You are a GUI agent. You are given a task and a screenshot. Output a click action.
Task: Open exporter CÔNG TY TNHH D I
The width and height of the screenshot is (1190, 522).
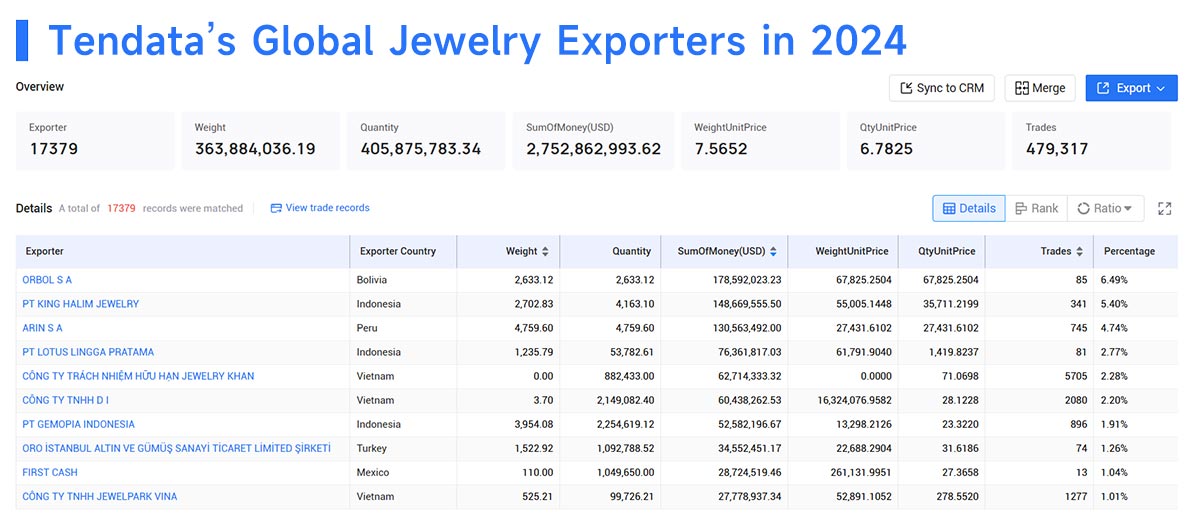click(x=66, y=401)
